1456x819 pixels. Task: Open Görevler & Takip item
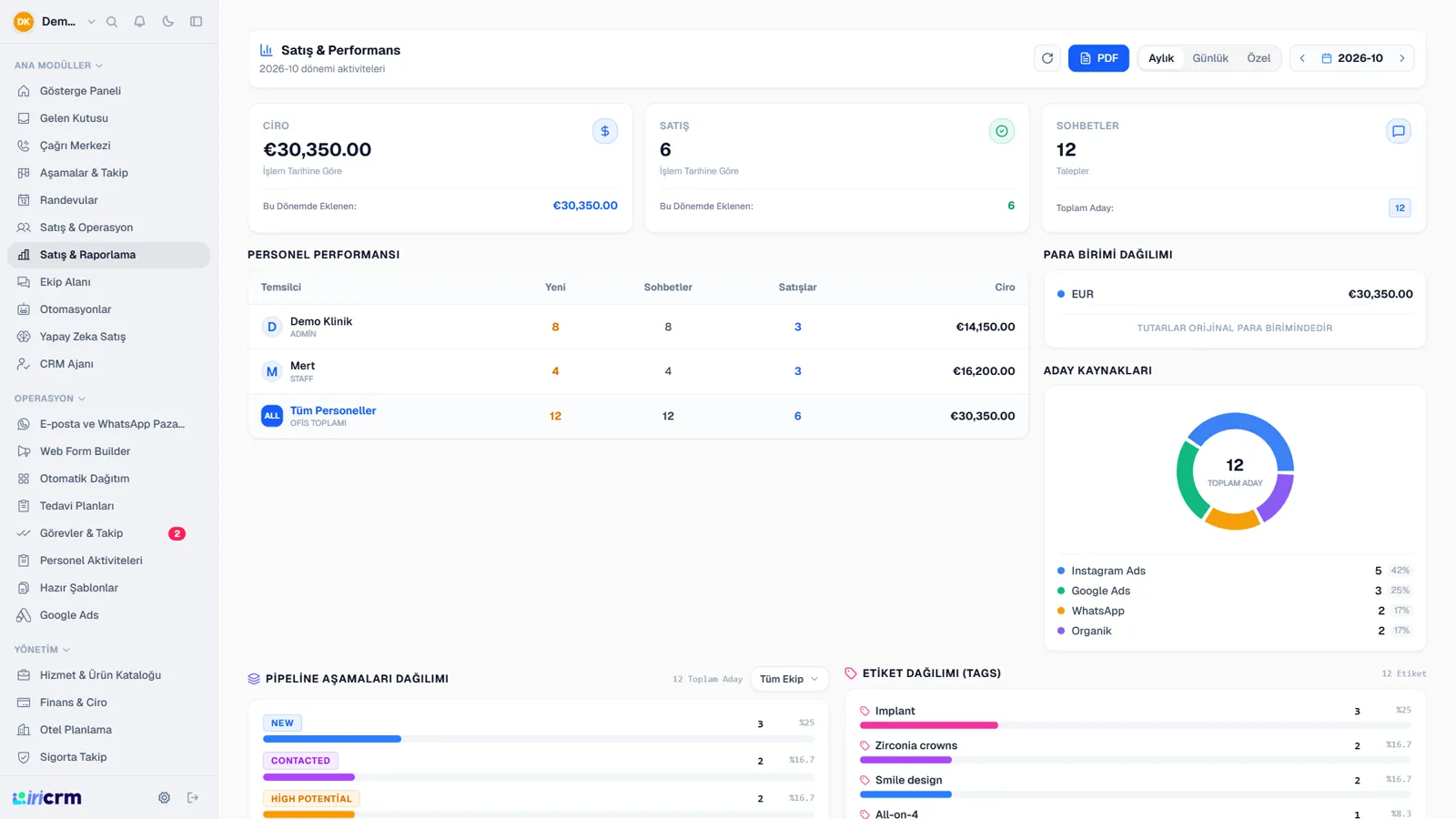108,533
